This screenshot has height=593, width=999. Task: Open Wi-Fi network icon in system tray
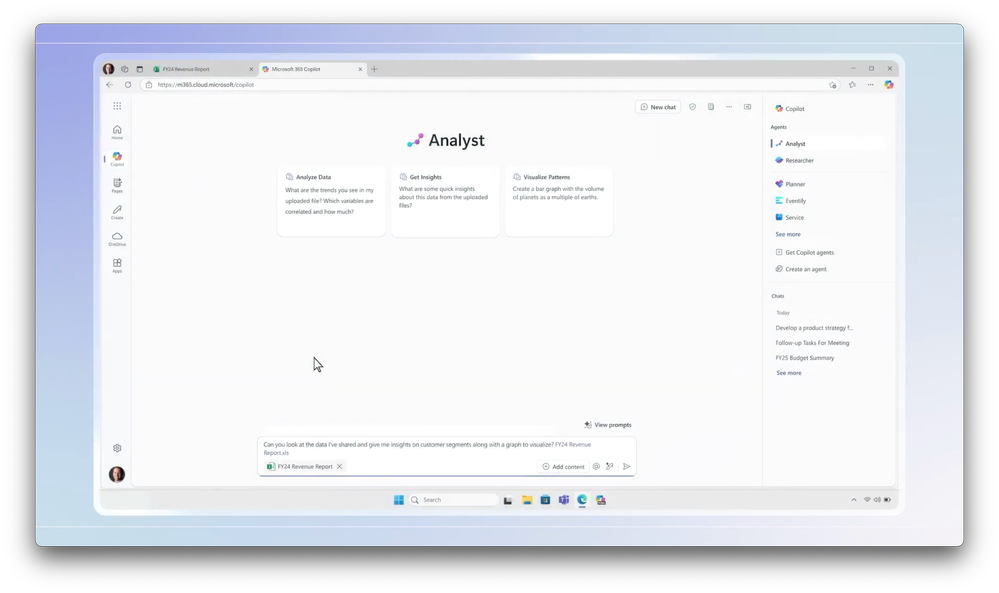coord(867,500)
